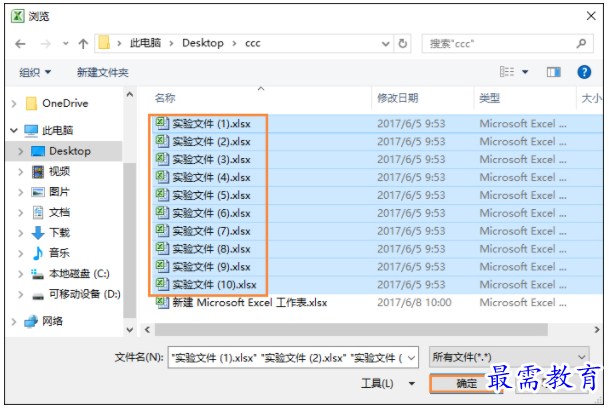Click Excel icon of 实验文件 (9).xlsx
The height and width of the screenshot is (409, 609).
coord(162,266)
